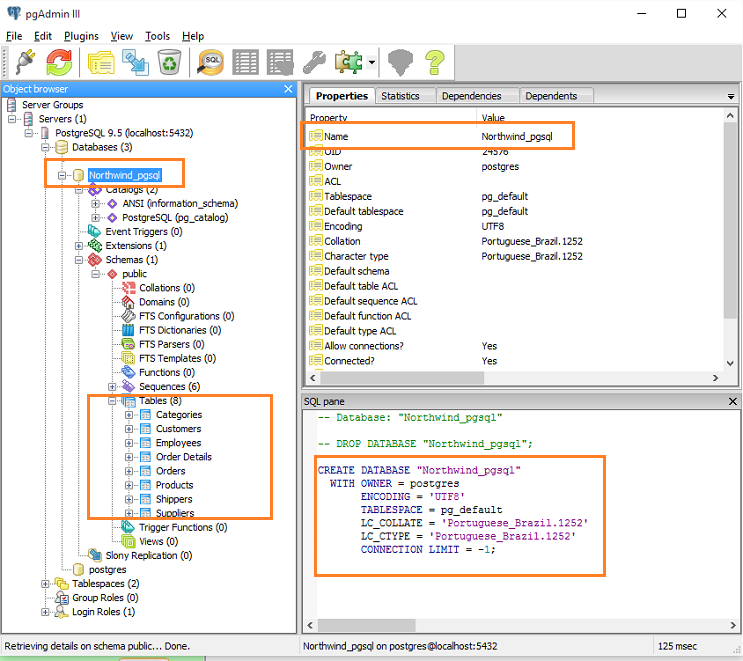
Task: Click the plug connection toolbar icon
Action: coord(25,62)
